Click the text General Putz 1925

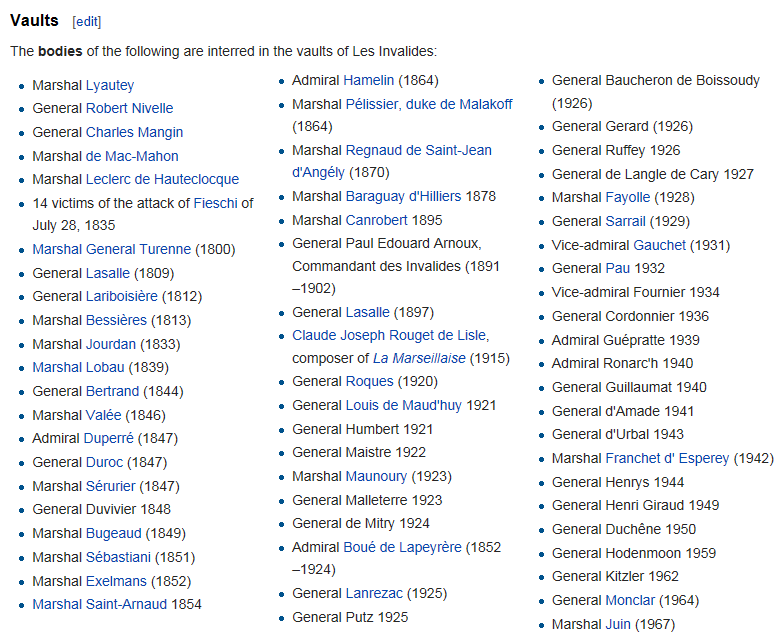point(350,617)
